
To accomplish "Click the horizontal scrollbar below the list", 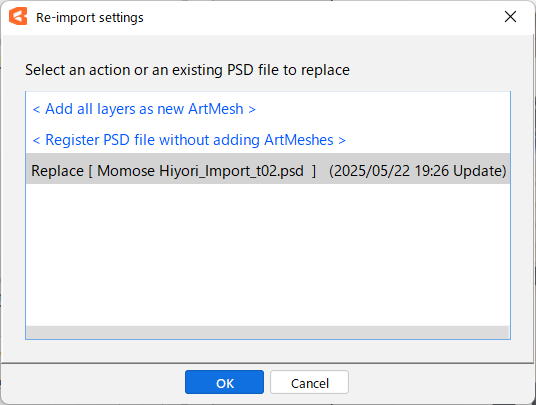I will [268, 332].
